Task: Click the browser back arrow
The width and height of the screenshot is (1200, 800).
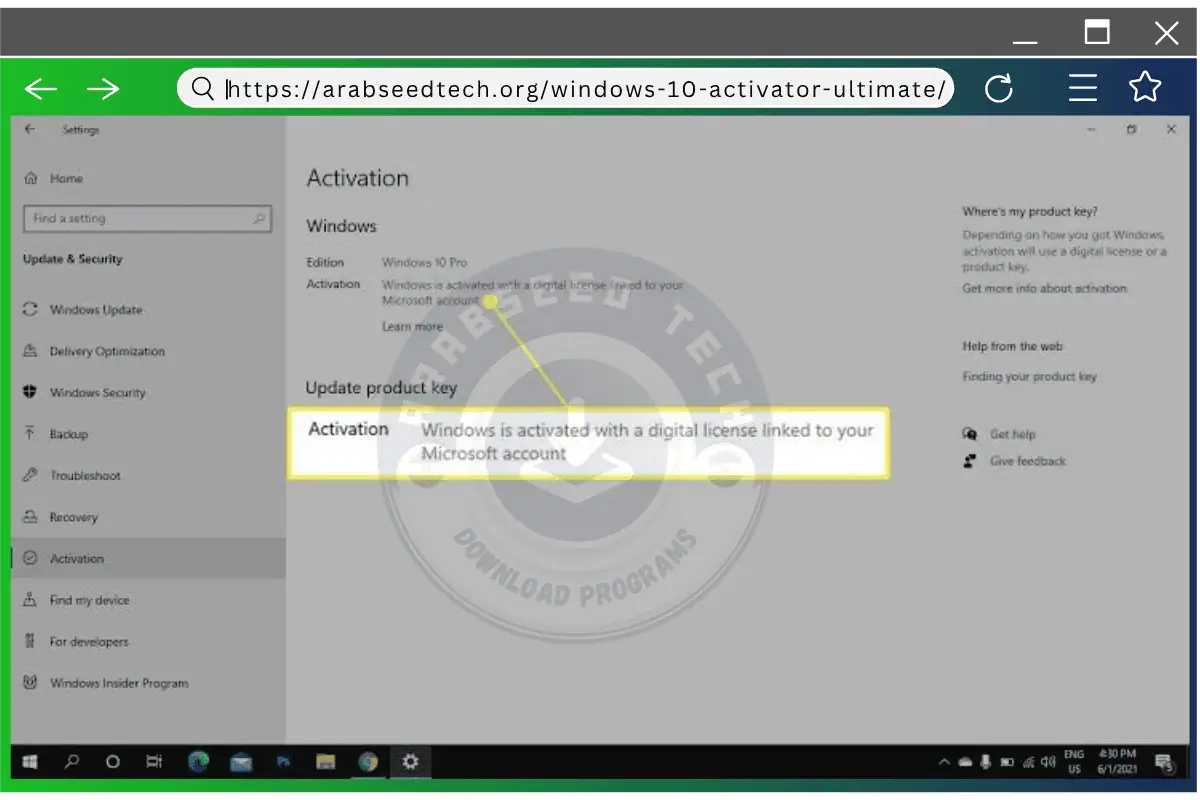Action: click(x=41, y=89)
